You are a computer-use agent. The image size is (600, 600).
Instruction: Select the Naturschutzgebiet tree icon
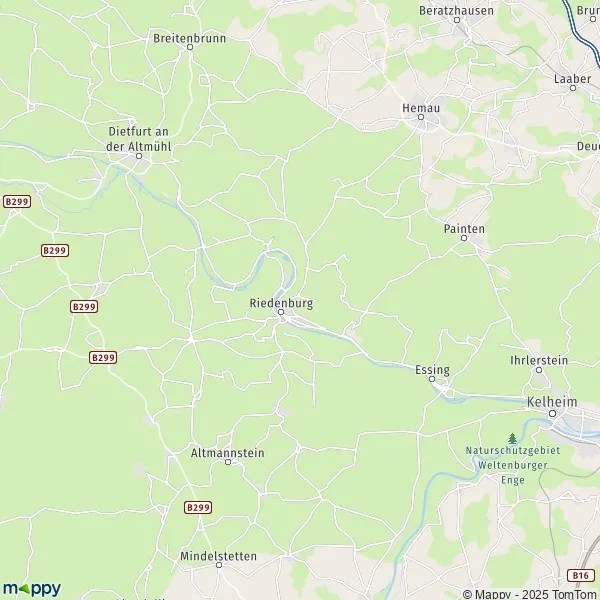click(512, 439)
